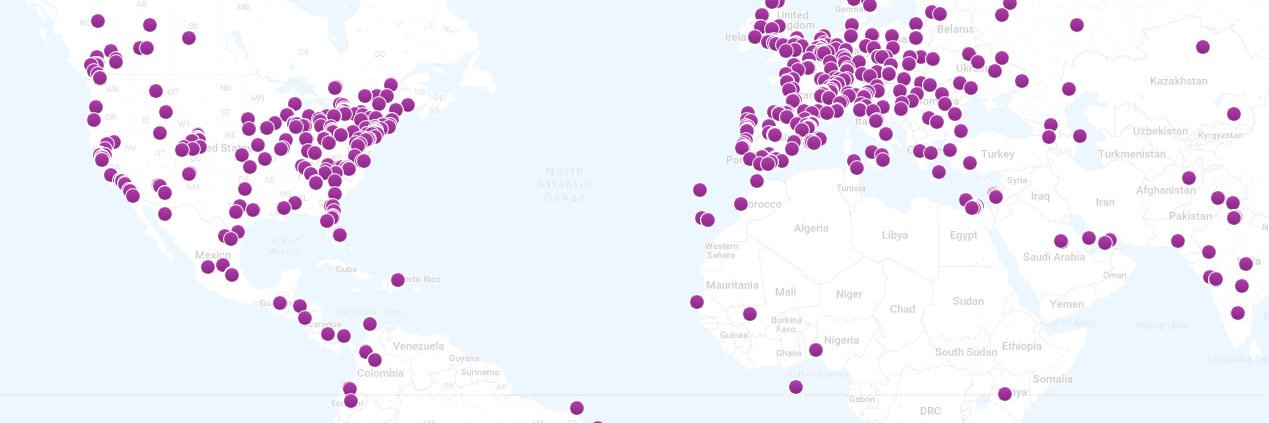Open the lone marker in northern Kazakhstan

coord(1203,47)
